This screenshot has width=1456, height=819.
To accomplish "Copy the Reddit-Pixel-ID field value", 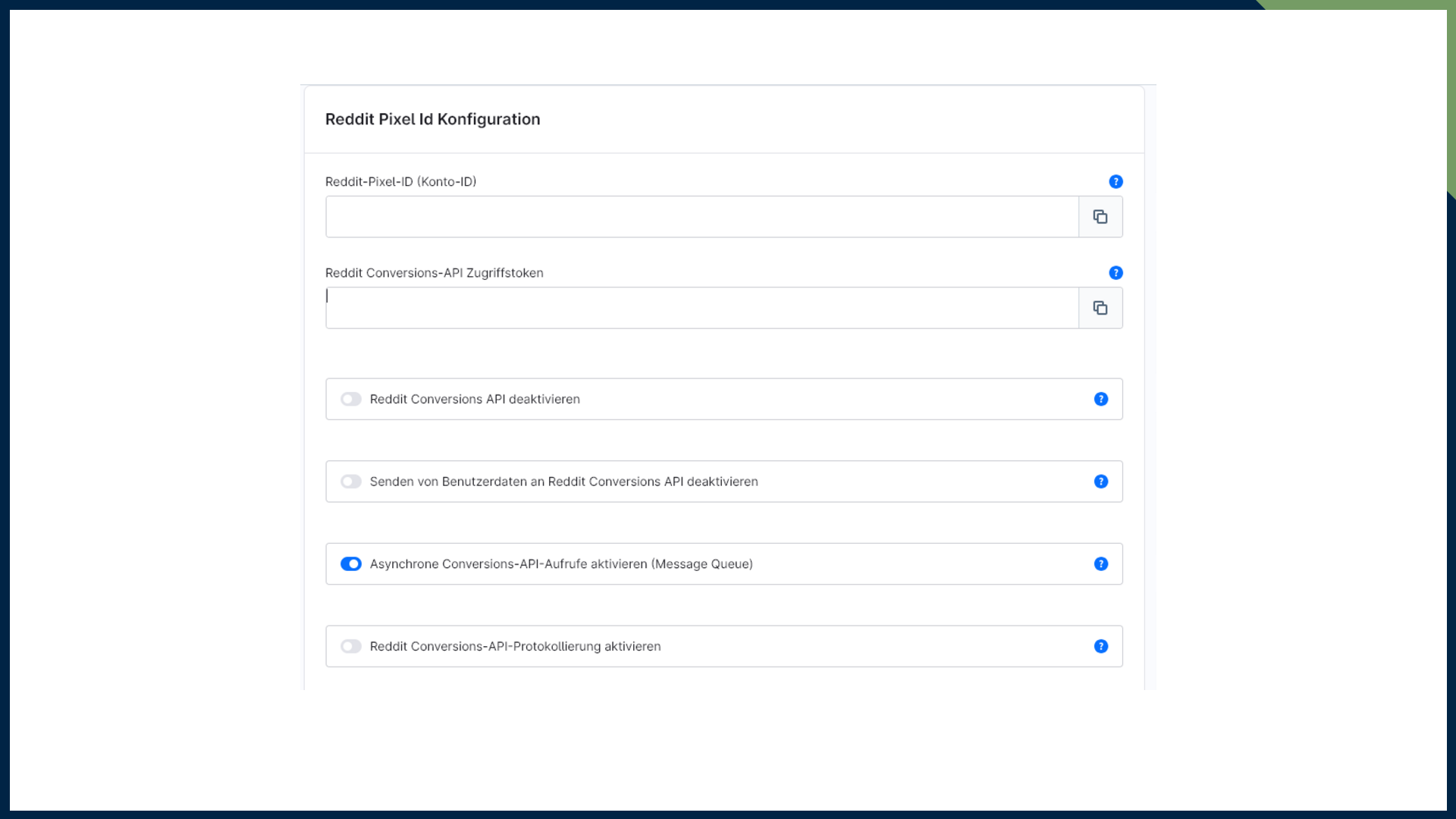I will 1100,217.
